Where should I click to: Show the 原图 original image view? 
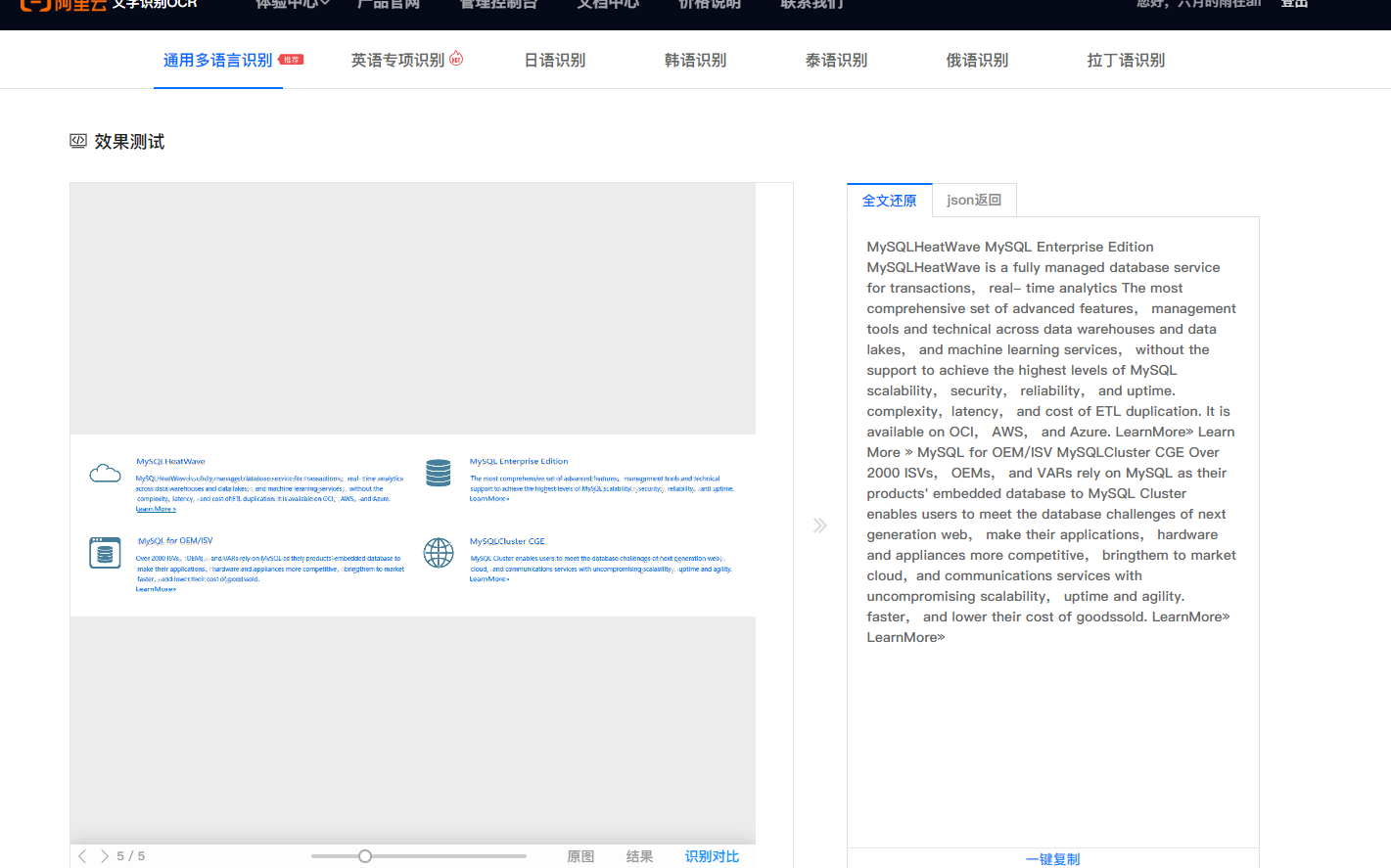(580, 856)
